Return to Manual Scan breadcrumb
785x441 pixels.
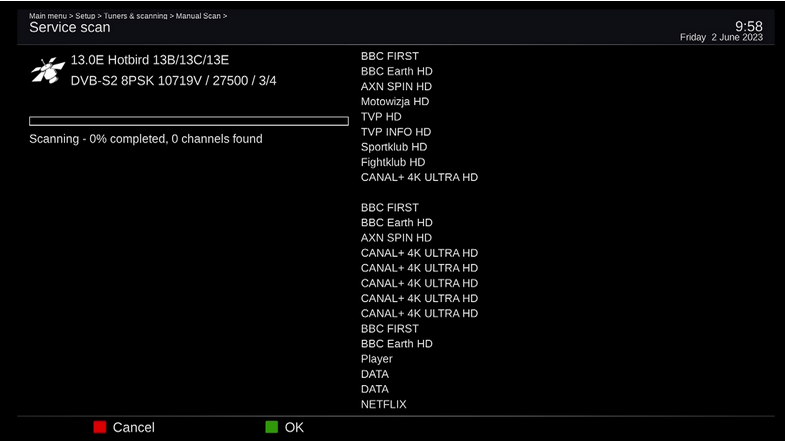click(x=198, y=16)
